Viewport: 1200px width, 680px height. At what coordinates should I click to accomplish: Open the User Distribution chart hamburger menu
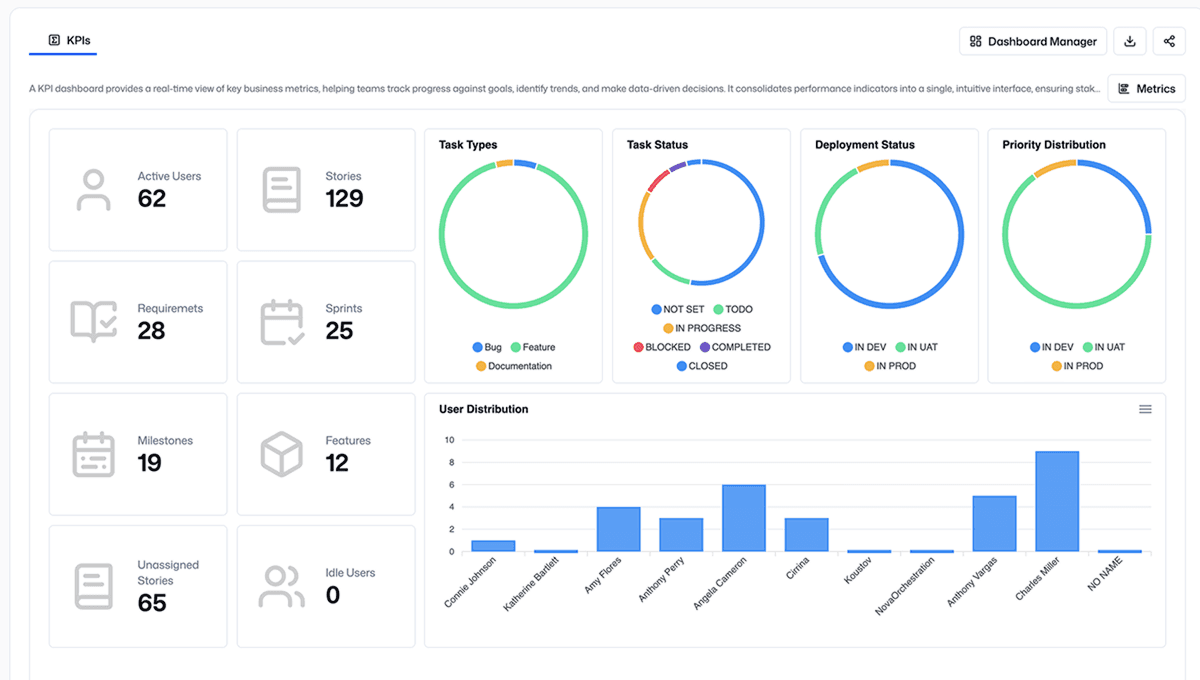click(1145, 409)
